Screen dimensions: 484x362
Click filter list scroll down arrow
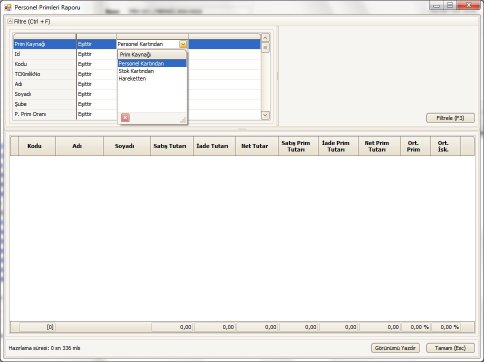coord(265,115)
